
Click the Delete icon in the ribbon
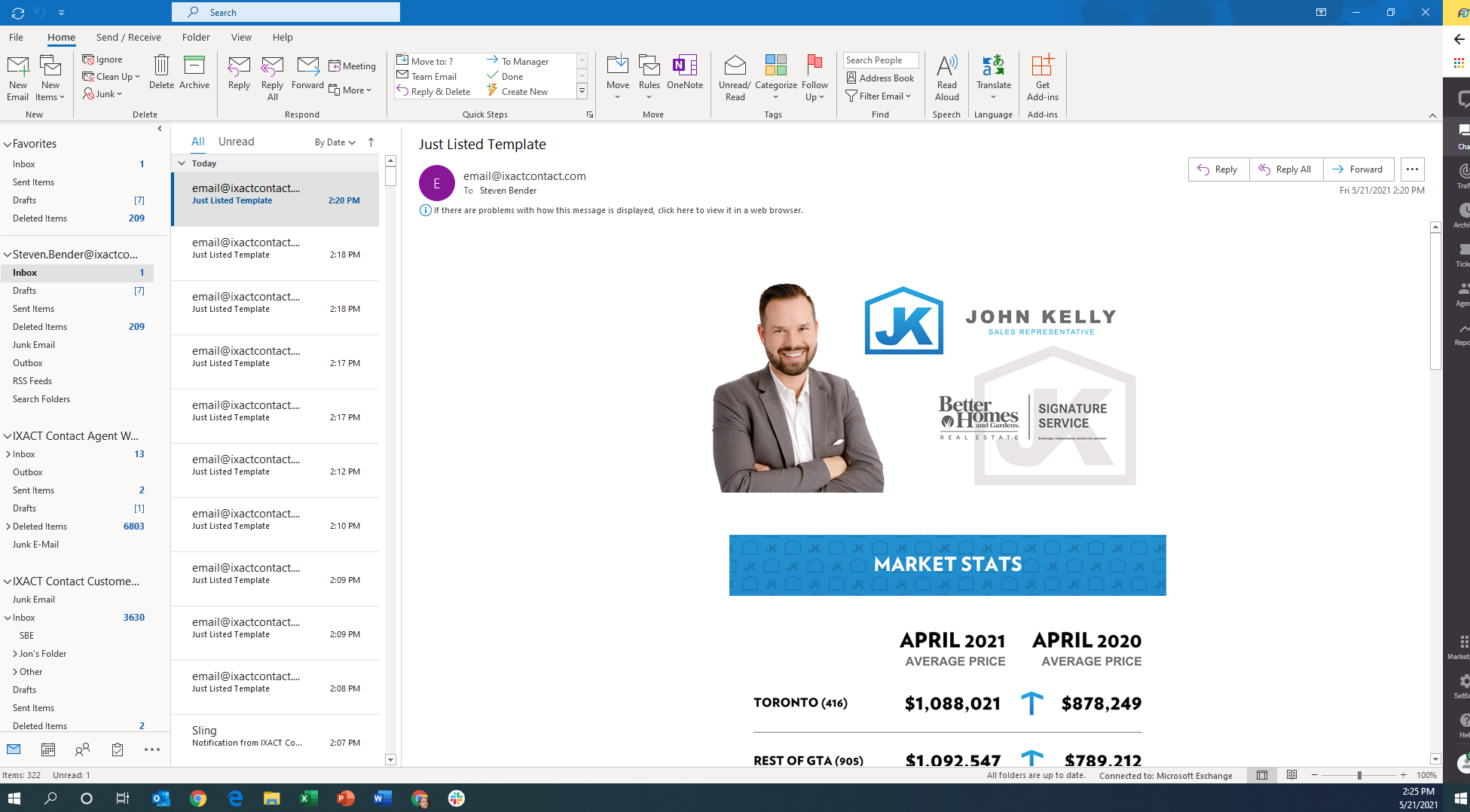click(161, 73)
